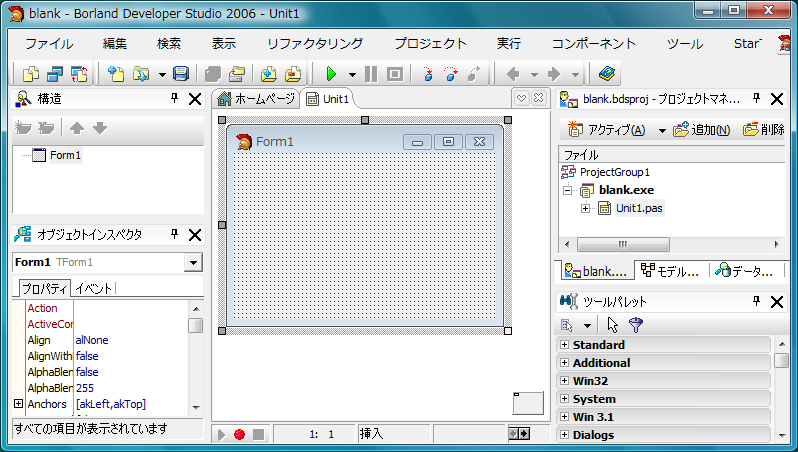The width and height of the screenshot is (798, 452).
Task: Open the リファクタリング menu
Action: click(315, 44)
